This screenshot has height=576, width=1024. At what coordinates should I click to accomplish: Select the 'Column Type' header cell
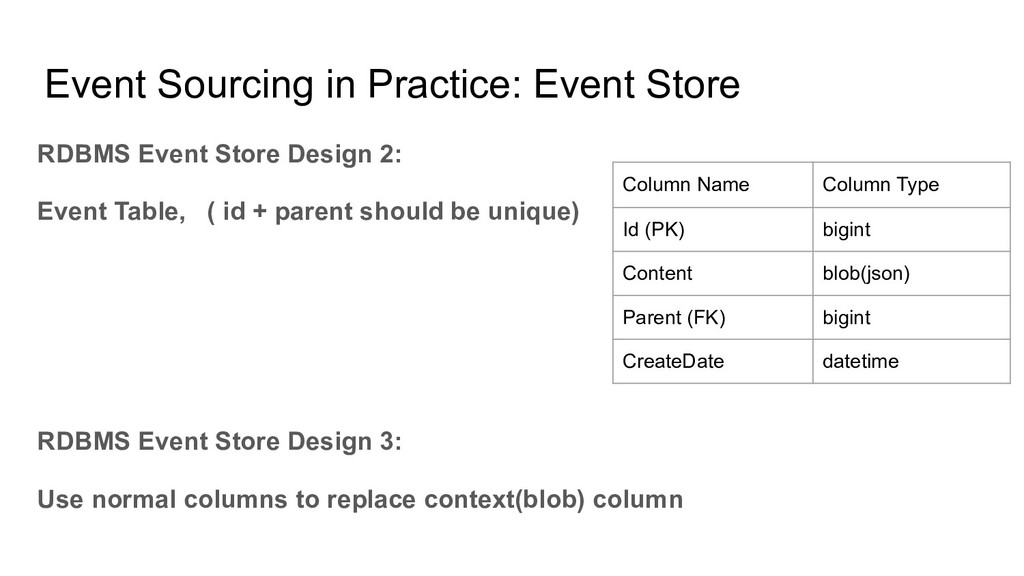tap(912, 185)
